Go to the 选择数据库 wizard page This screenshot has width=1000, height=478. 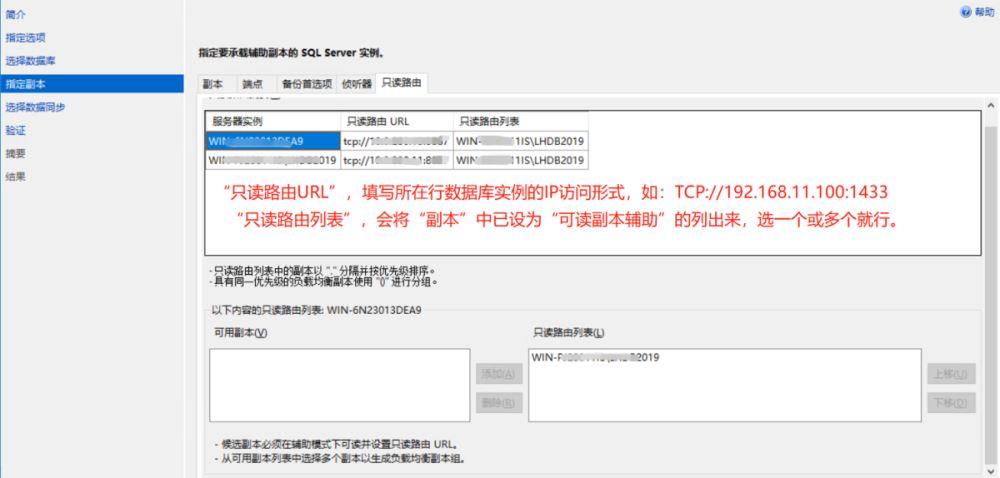coord(31,61)
